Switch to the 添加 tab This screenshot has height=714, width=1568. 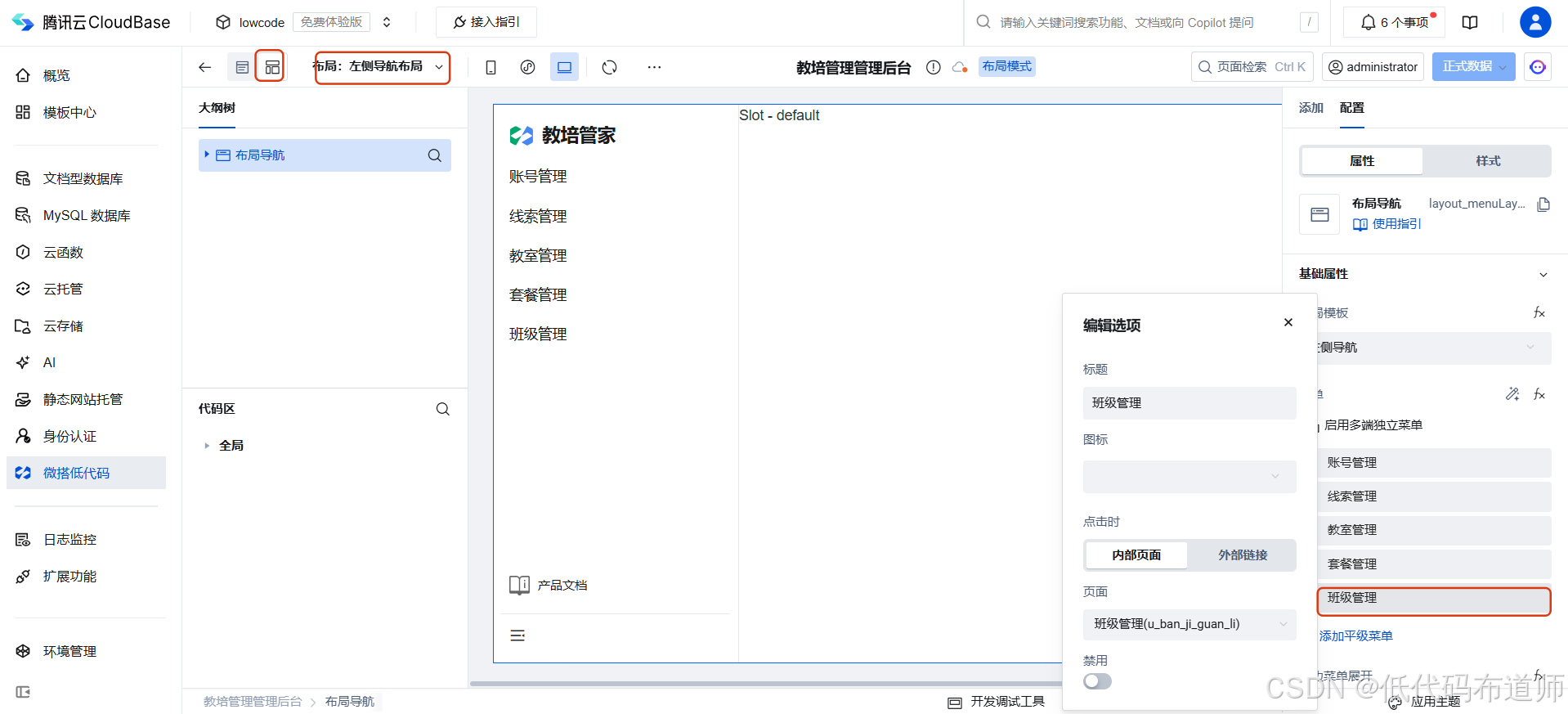pyautogui.click(x=1311, y=107)
